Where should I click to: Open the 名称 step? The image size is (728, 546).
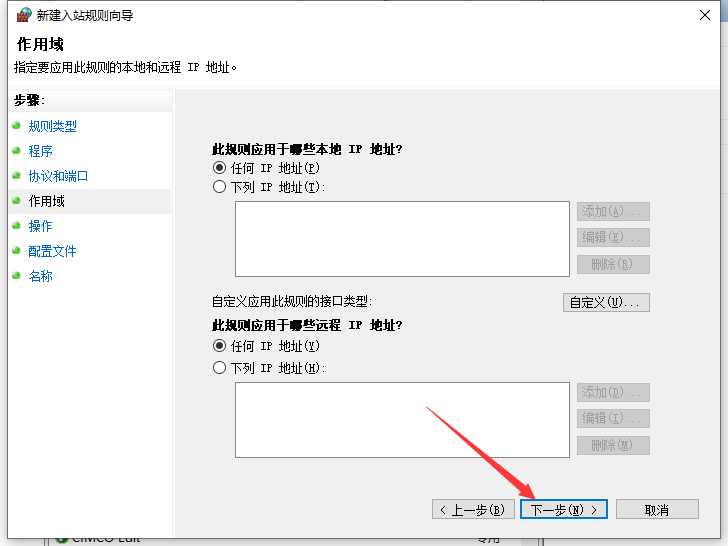click(x=41, y=276)
